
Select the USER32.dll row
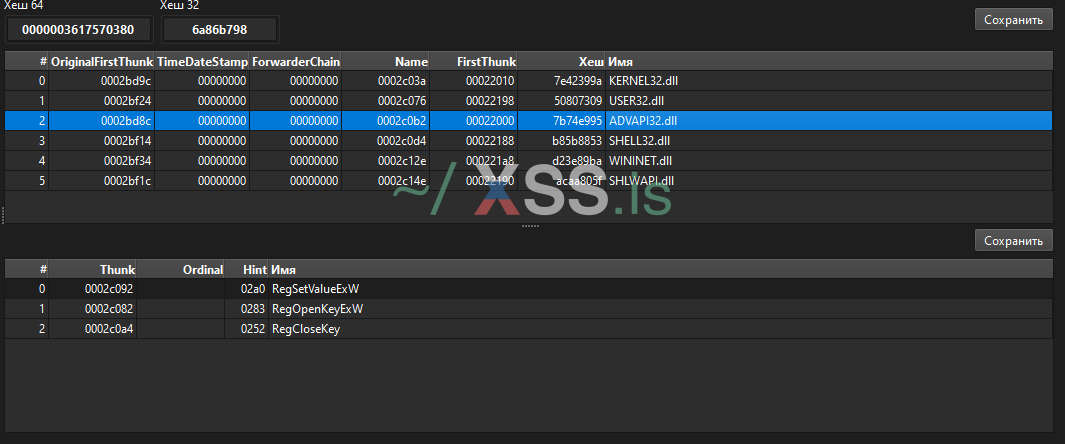(x=528, y=101)
